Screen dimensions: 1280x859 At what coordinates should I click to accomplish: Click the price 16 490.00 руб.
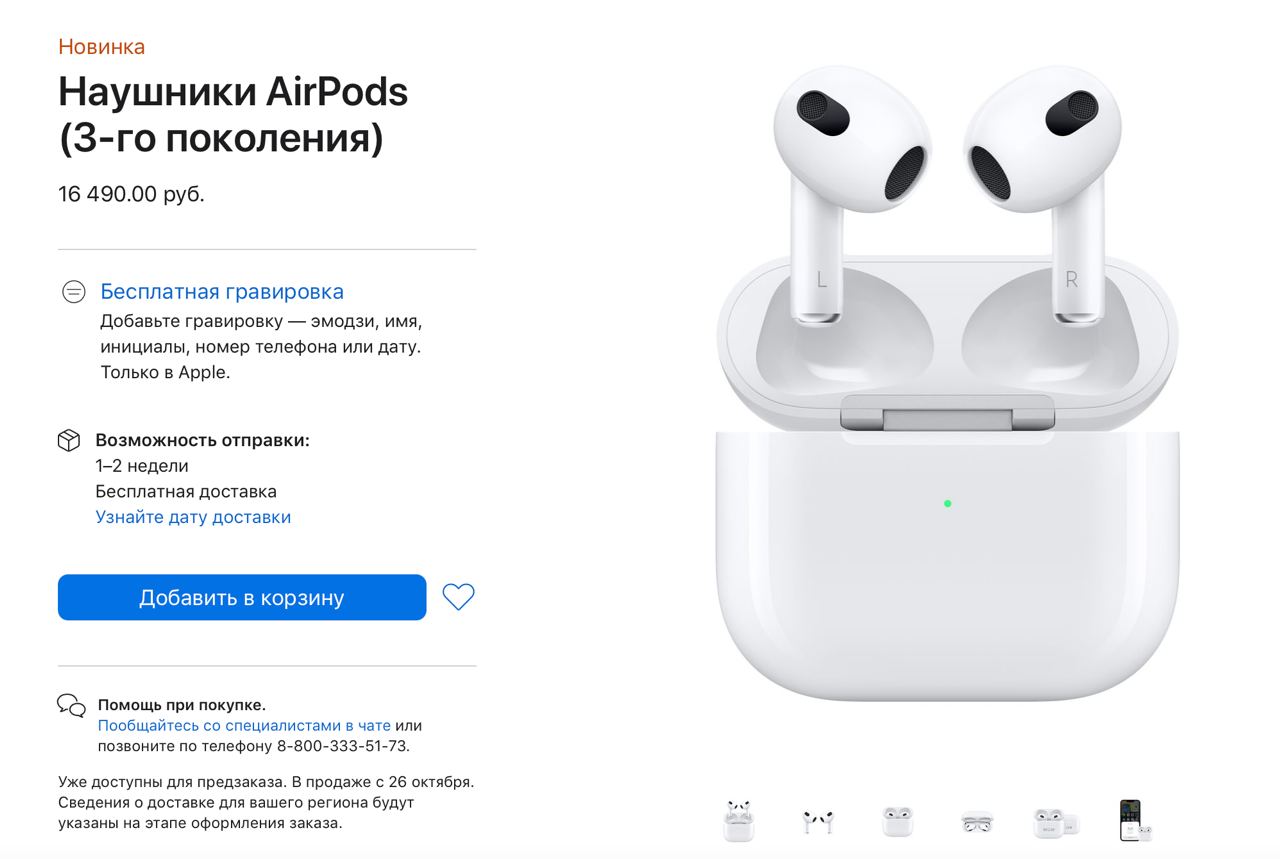(x=131, y=194)
